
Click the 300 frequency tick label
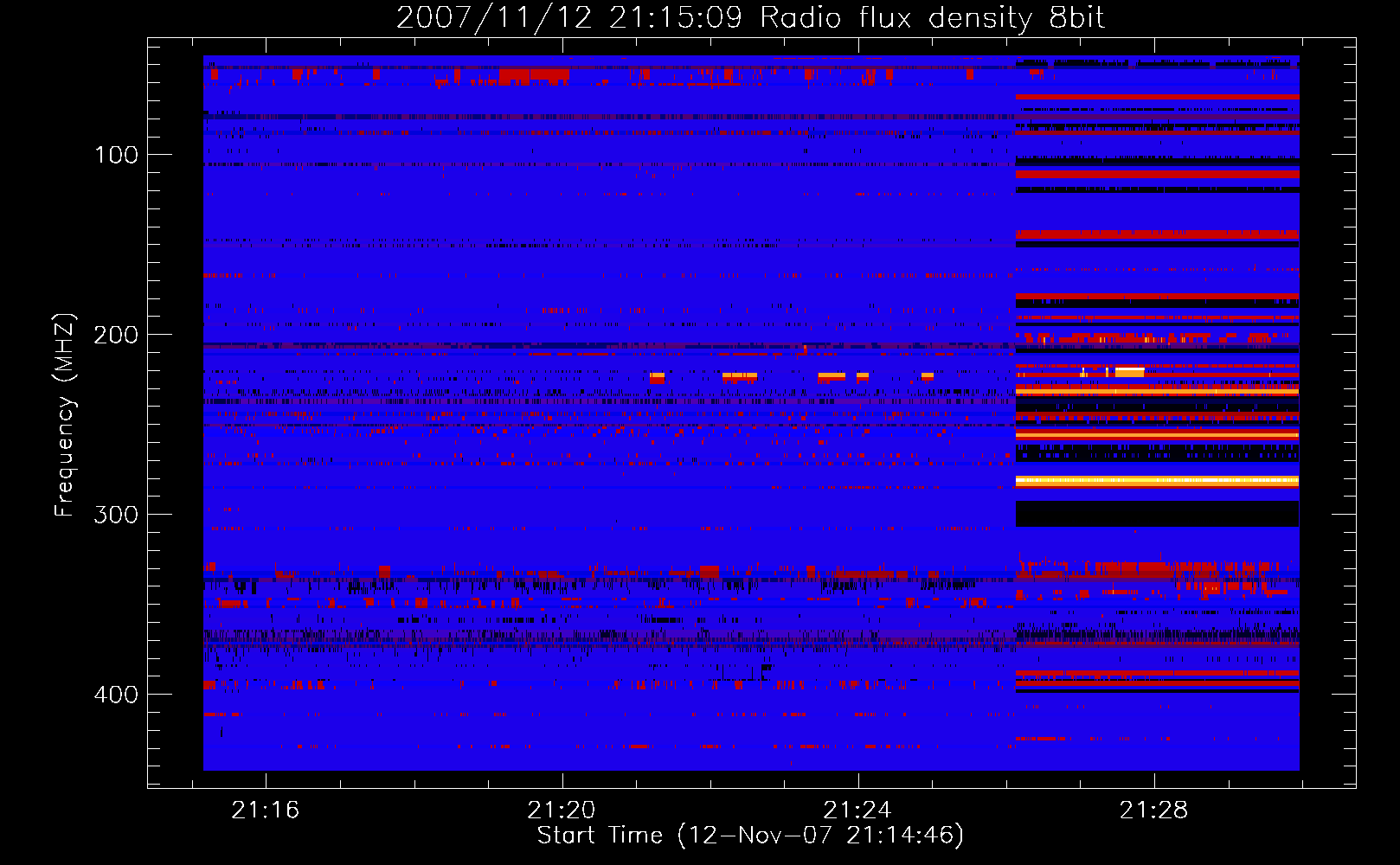pos(116,515)
